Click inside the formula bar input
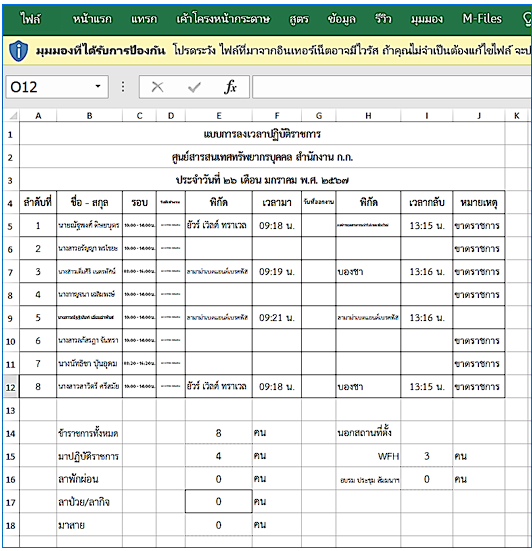 click(x=391, y=87)
